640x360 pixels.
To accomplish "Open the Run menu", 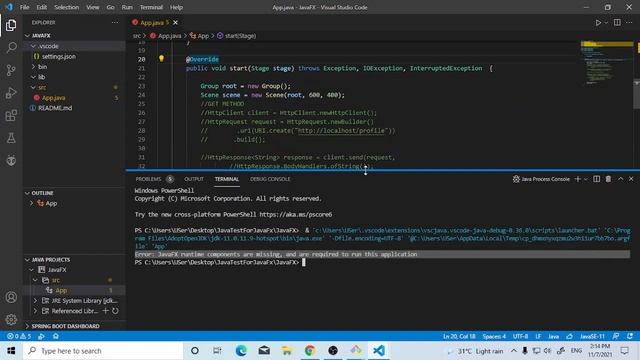I will point(127,7).
